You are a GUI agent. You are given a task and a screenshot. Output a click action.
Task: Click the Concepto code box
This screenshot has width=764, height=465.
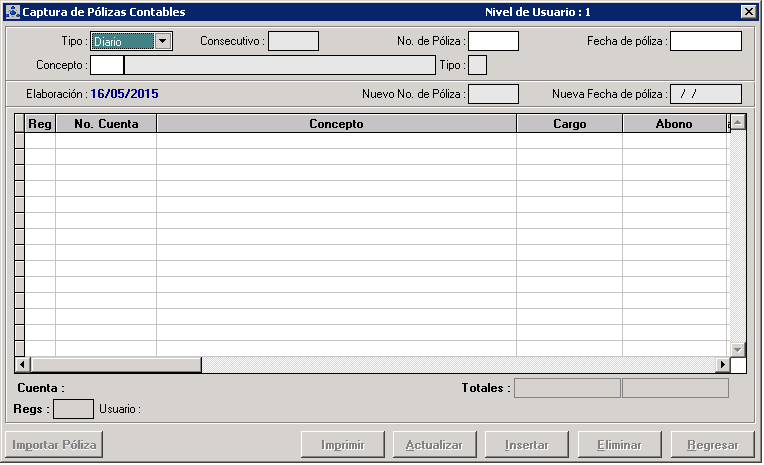108,65
